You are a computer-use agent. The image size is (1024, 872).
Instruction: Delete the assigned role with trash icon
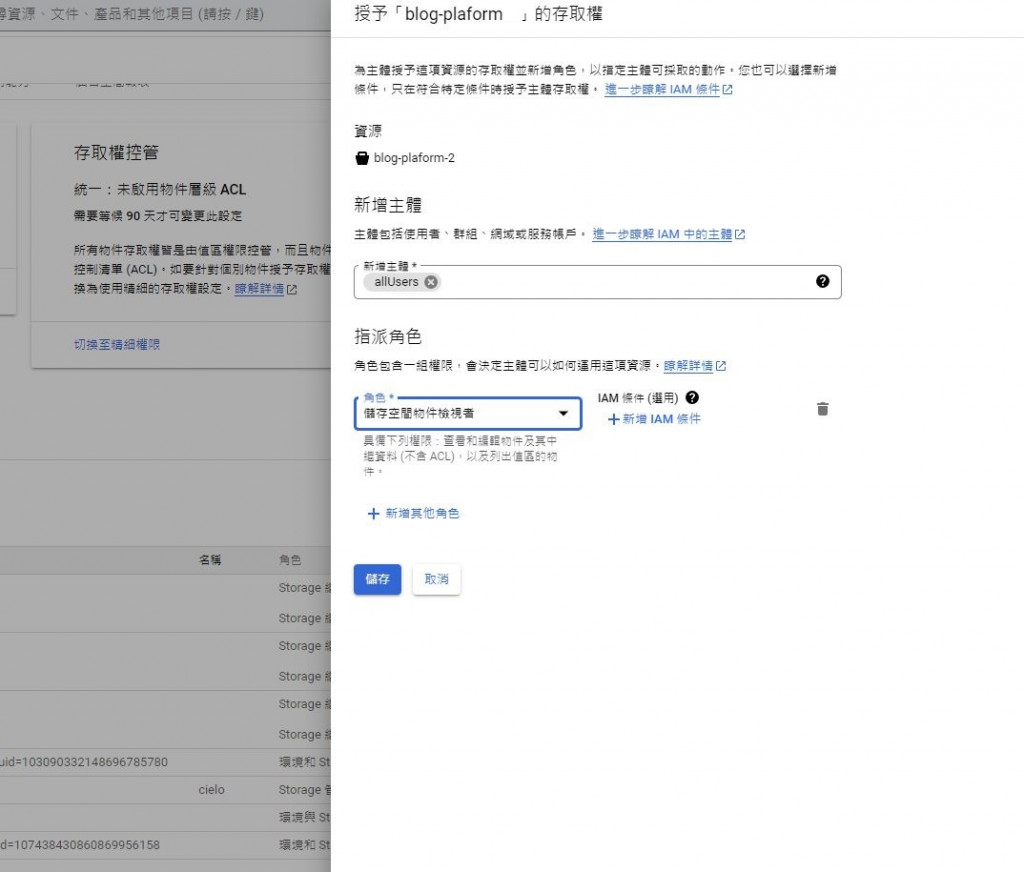pyautogui.click(x=822, y=409)
